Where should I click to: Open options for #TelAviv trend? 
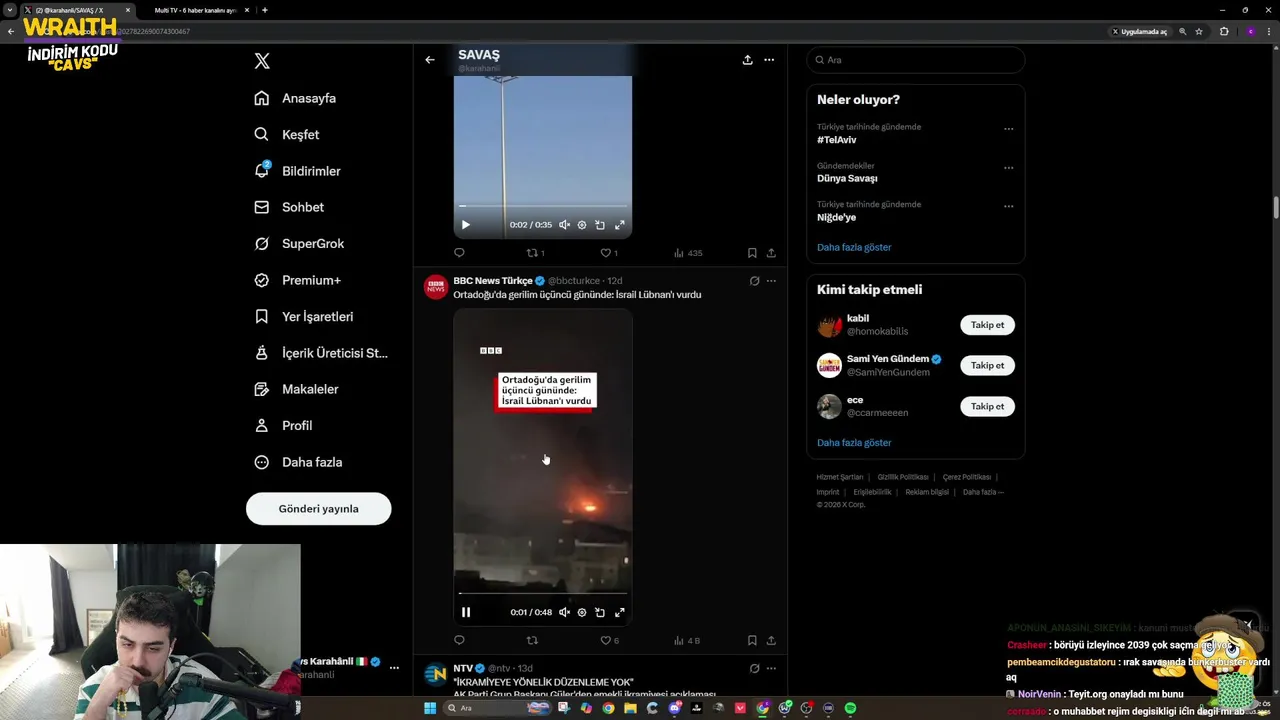(x=1008, y=129)
